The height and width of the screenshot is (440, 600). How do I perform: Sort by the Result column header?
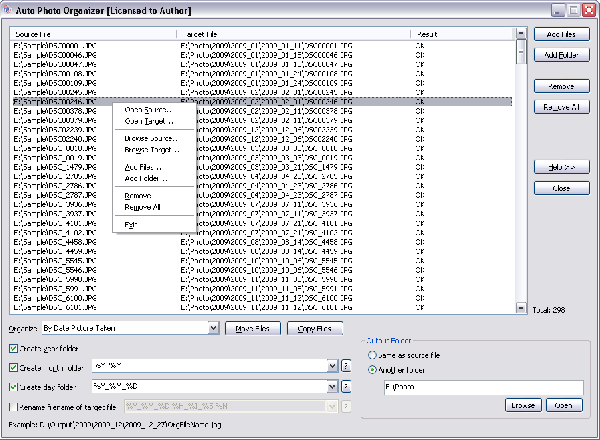coord(460,33)
